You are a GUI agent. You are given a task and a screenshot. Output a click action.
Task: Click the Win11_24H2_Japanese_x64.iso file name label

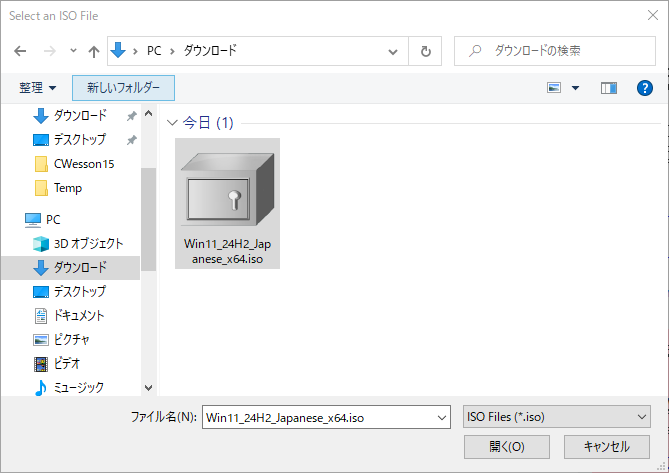point(227,251)
